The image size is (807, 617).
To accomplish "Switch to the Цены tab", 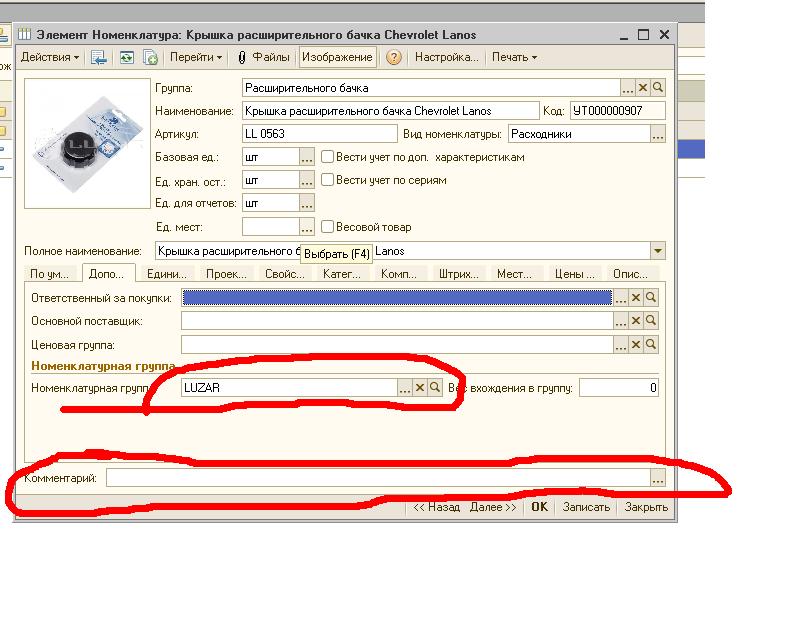I will pos(574,274).
